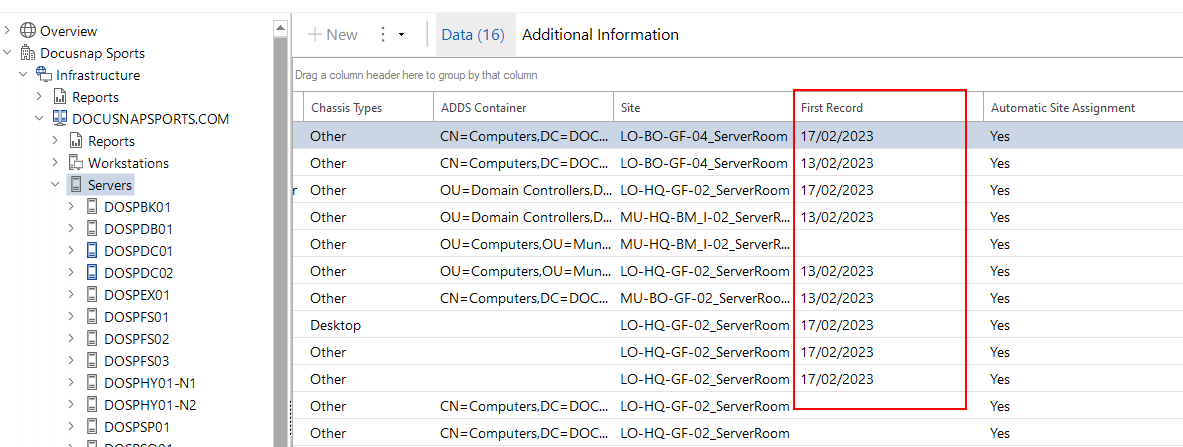The image size is (1183, 447).
Task: Expand Reports under Infrastructure
Action: [39, 97]
